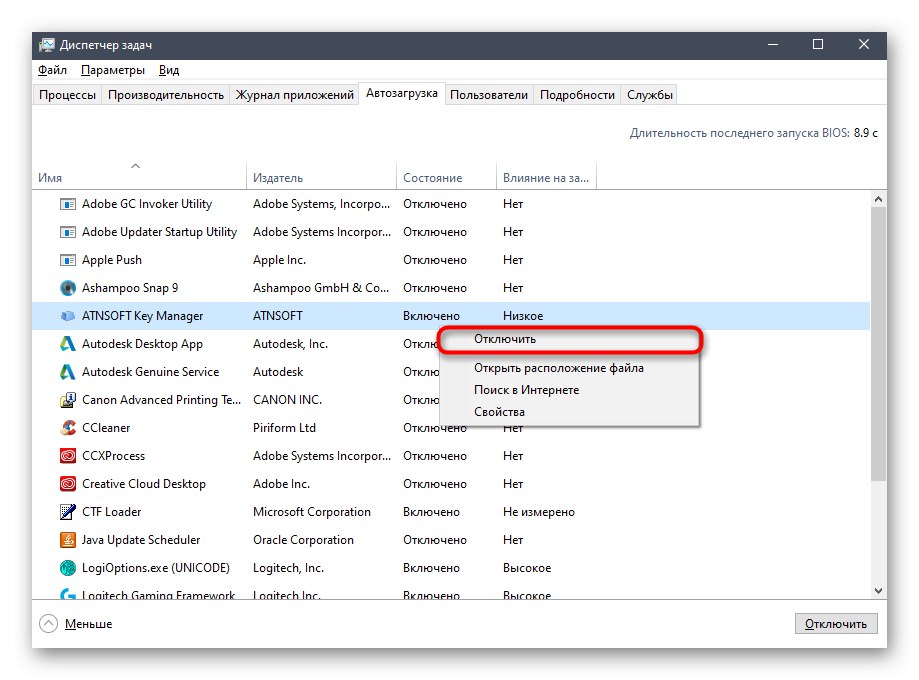
Task: Click the Canon Advanced Printing icon
Action: pyautogui.click(x=68, y=400)
